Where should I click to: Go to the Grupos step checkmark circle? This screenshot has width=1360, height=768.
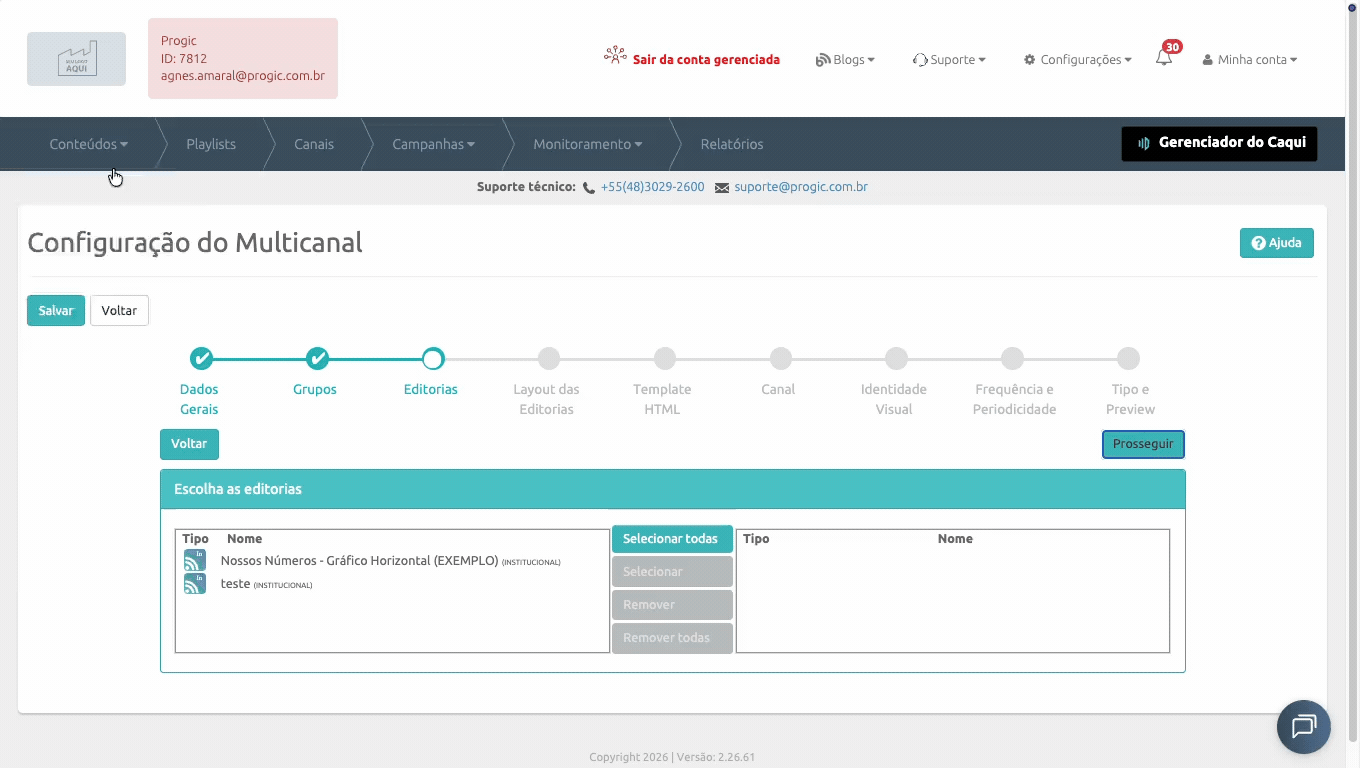coord(317,358)
